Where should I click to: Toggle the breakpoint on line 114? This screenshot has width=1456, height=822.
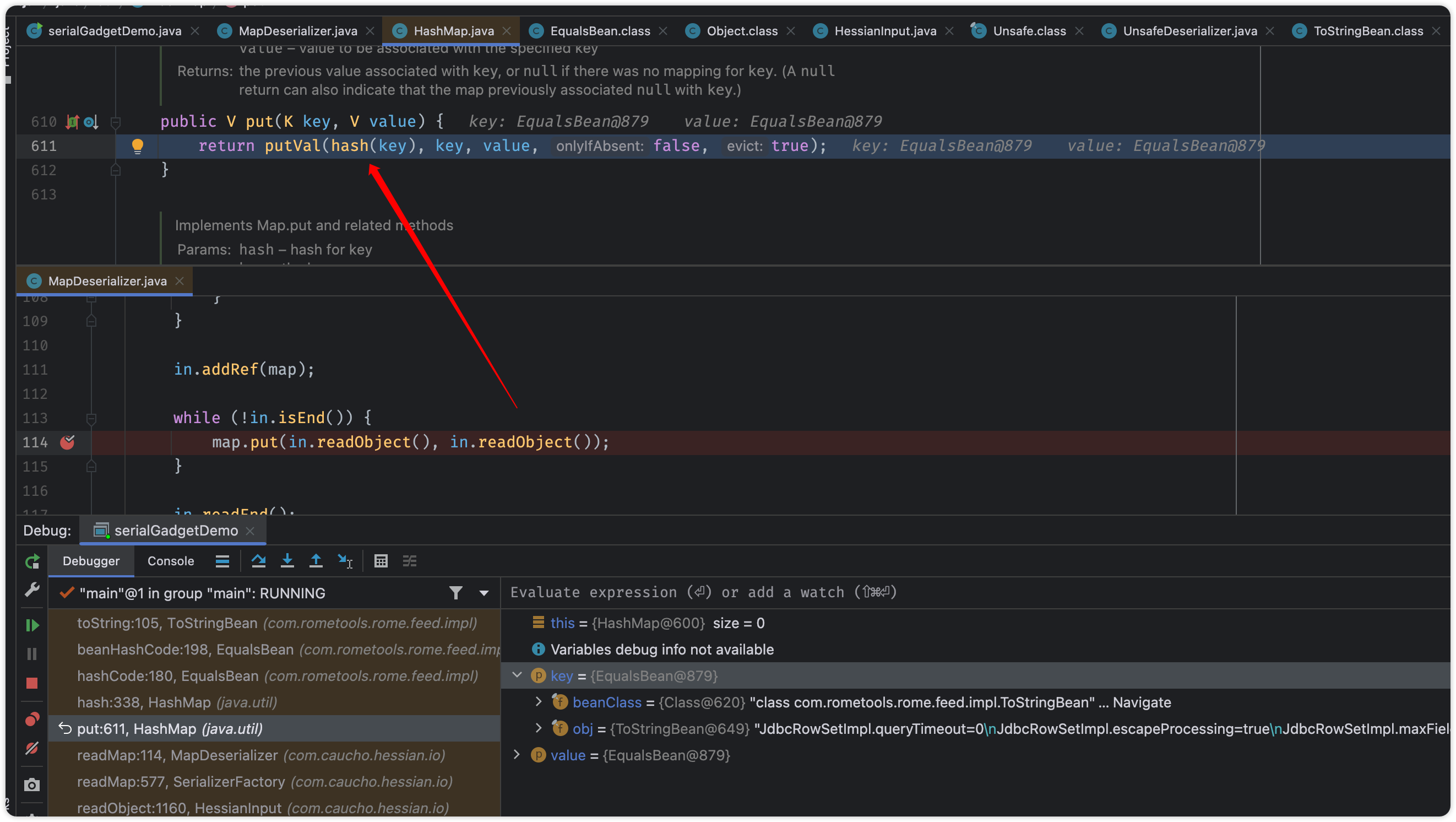pos(67,442)
